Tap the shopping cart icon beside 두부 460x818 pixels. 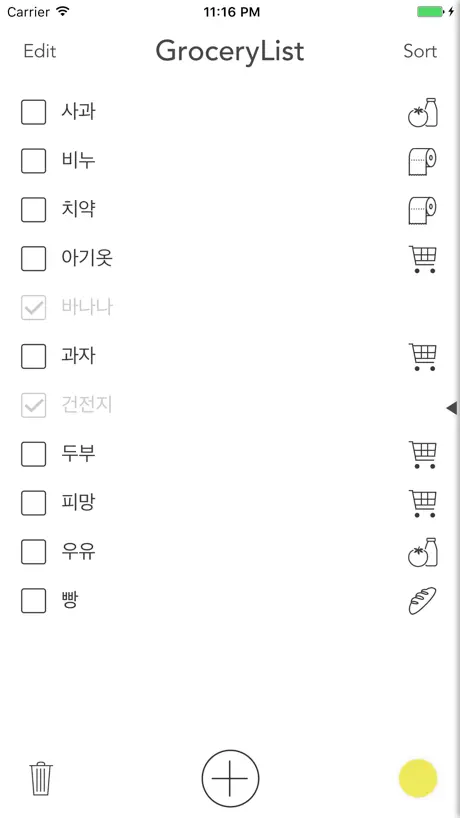[x=422, y=454]
